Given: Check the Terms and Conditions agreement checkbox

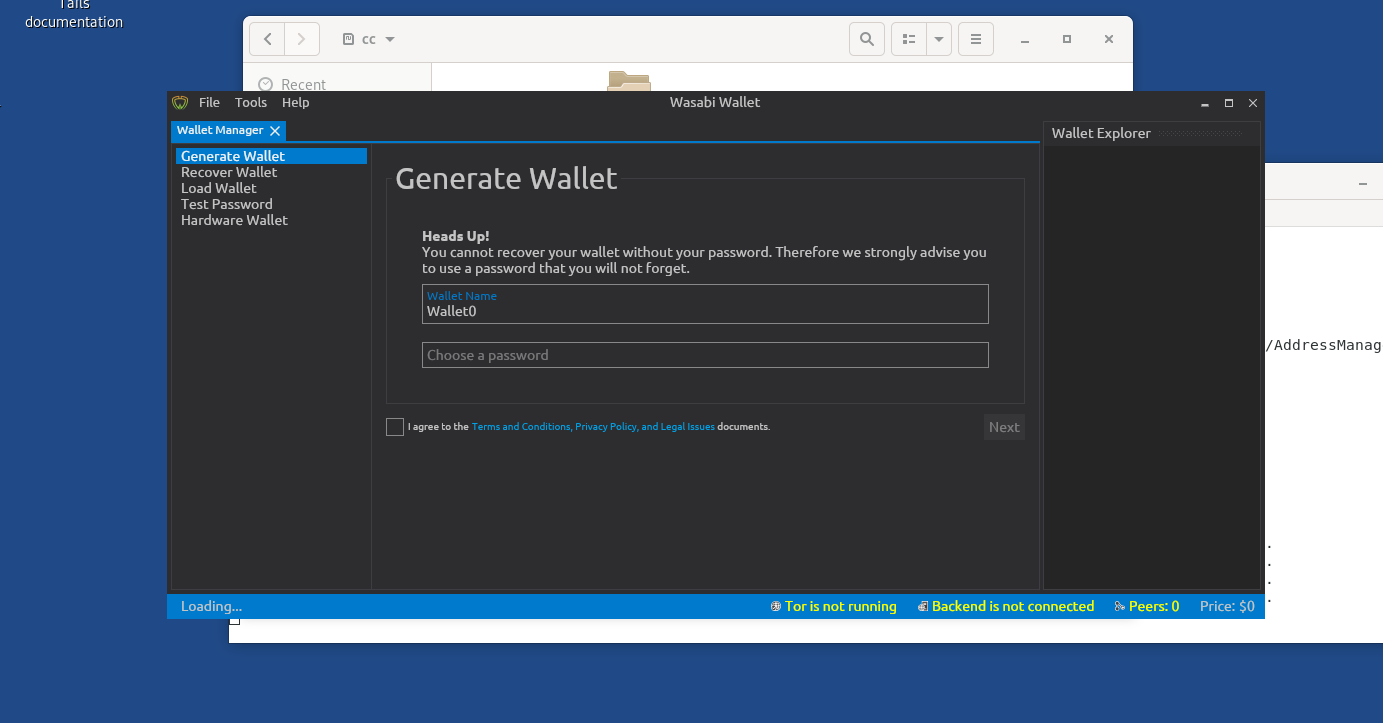Looking at the screenshot, I should [394, 426].
